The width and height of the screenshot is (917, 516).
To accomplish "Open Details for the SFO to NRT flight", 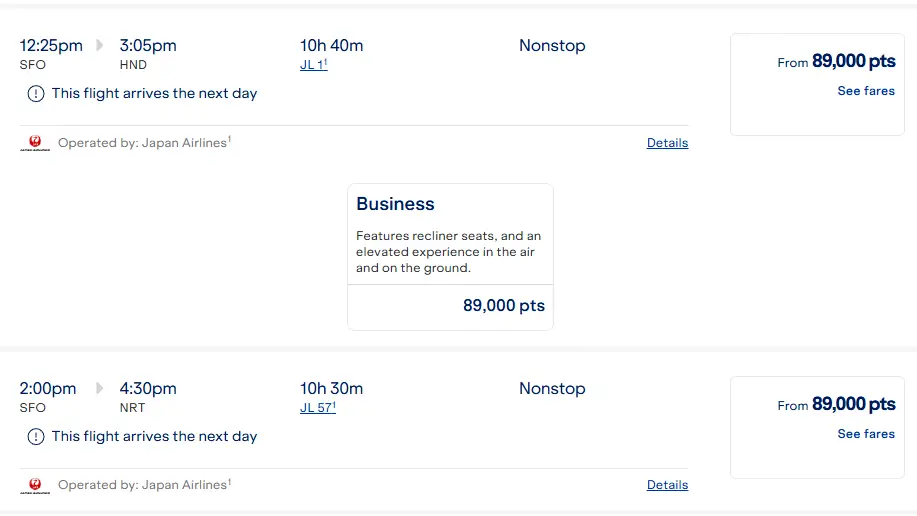I will tap(667, 485).
